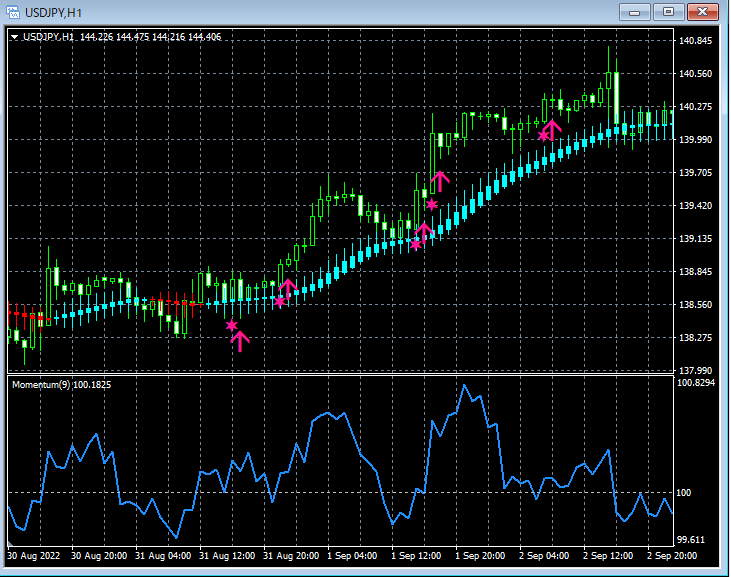Close the USDJPY,H1 chart window

click(703, 12)
